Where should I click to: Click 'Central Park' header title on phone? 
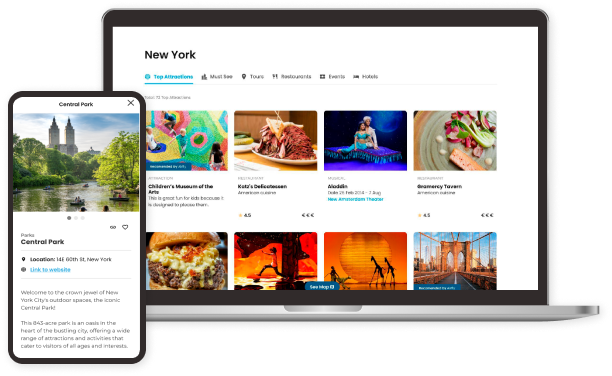coord(76,104)
